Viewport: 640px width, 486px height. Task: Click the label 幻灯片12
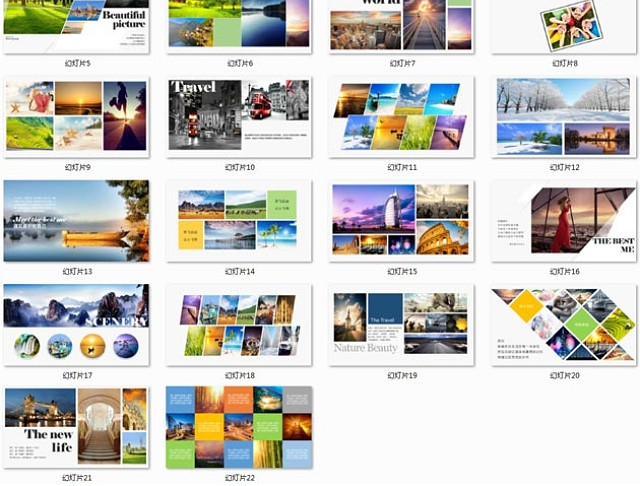(565, 167)
